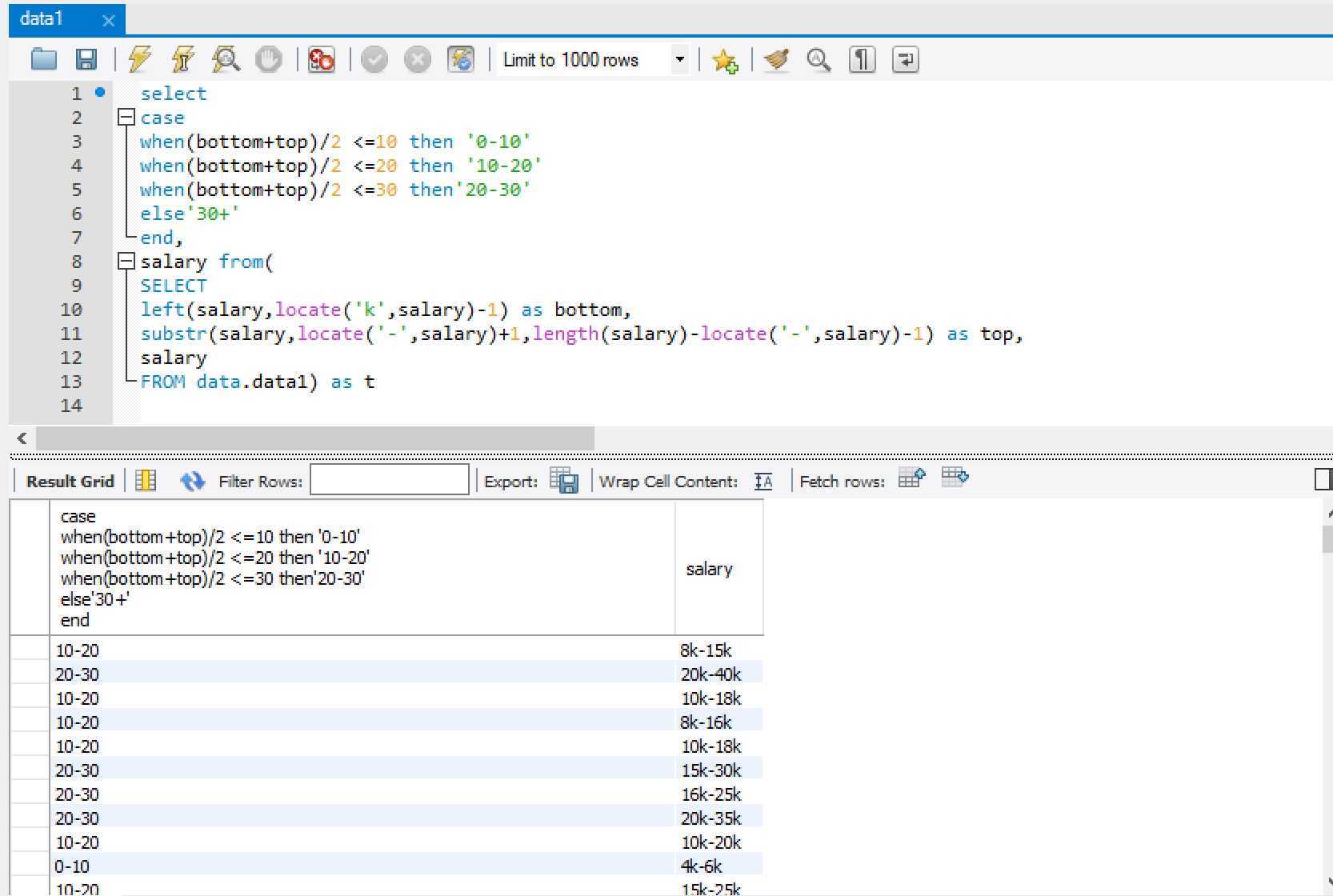Click line number 14 in gutter
The width and height of the screenshot is (1333, 896).
point(71,405)
